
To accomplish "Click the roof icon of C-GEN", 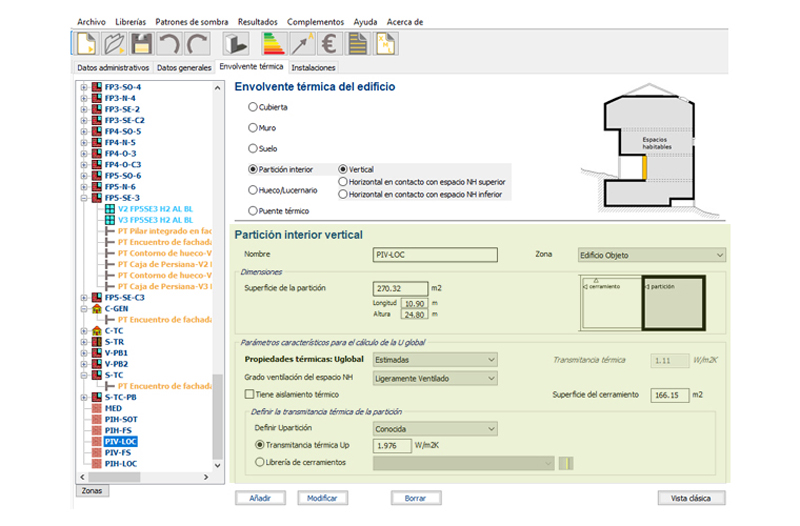I will point(96,309).
